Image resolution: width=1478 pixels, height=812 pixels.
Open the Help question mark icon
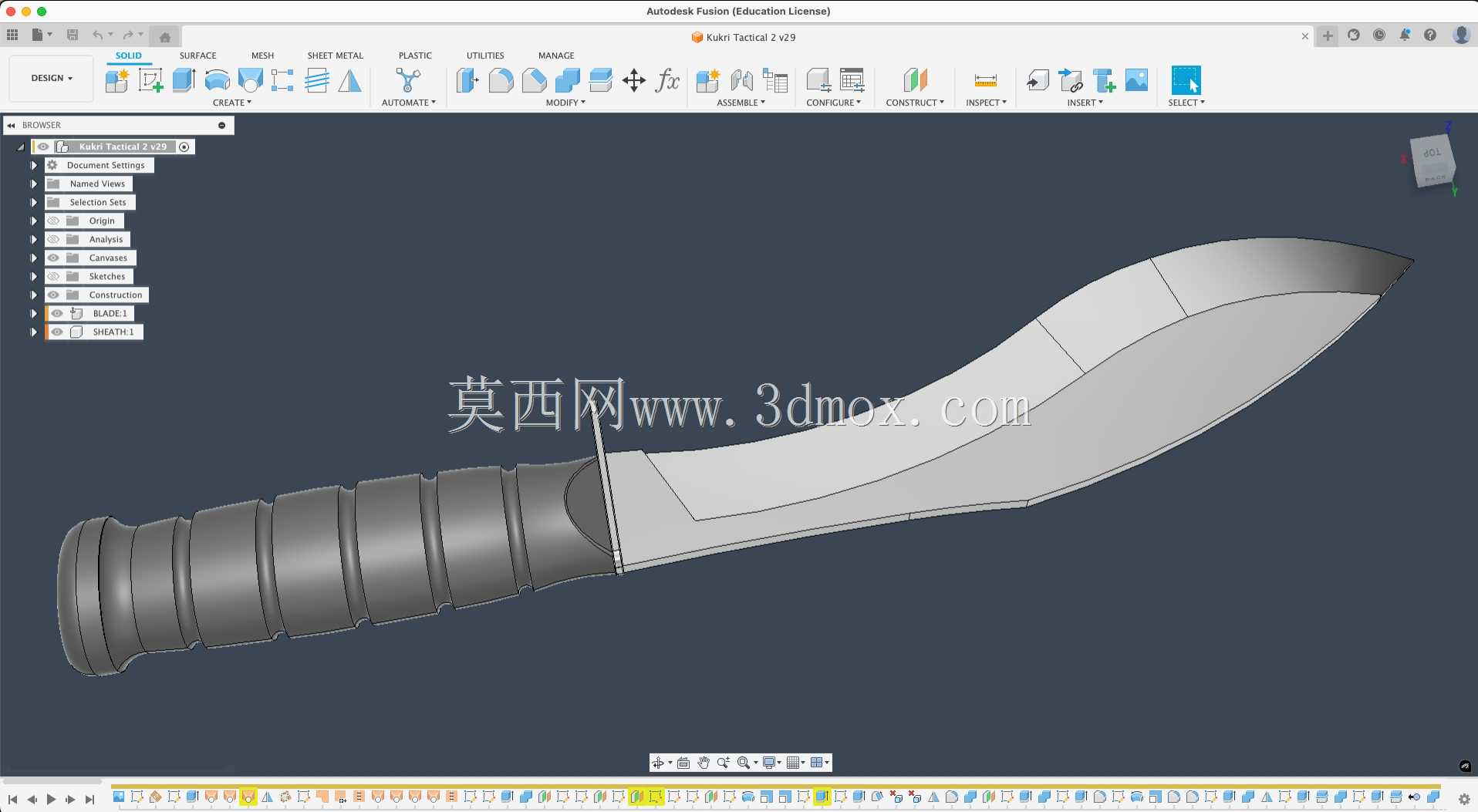pyautogui.click(x=1430, y=35)
